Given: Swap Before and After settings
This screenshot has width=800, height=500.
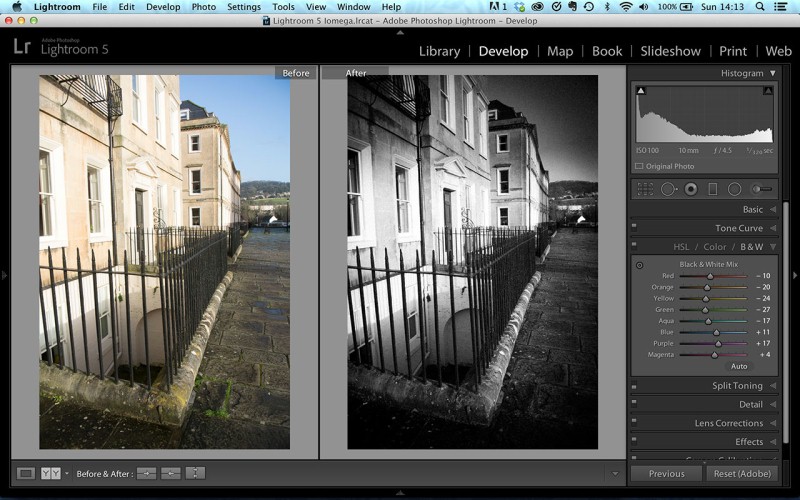Looking at the screenshot, I should [195, 473].
